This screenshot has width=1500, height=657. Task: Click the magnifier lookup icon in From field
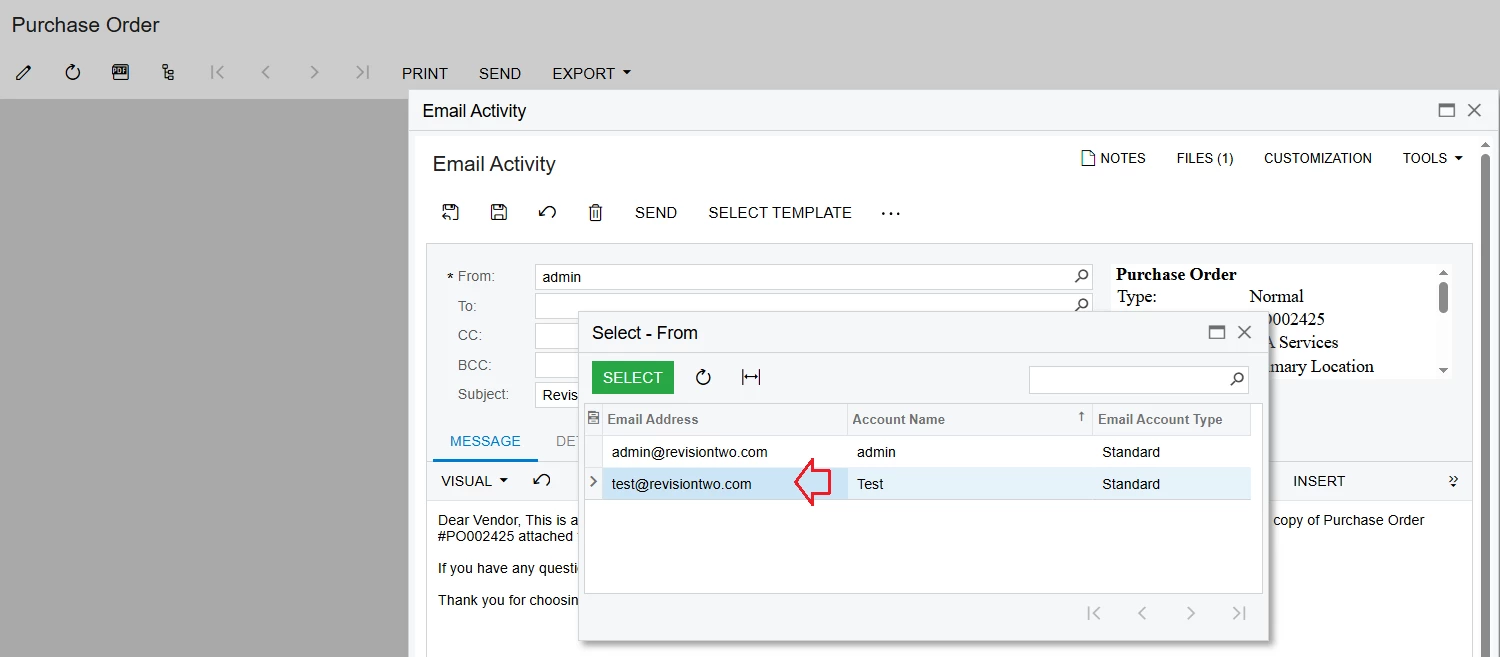tap(1081, 277)
